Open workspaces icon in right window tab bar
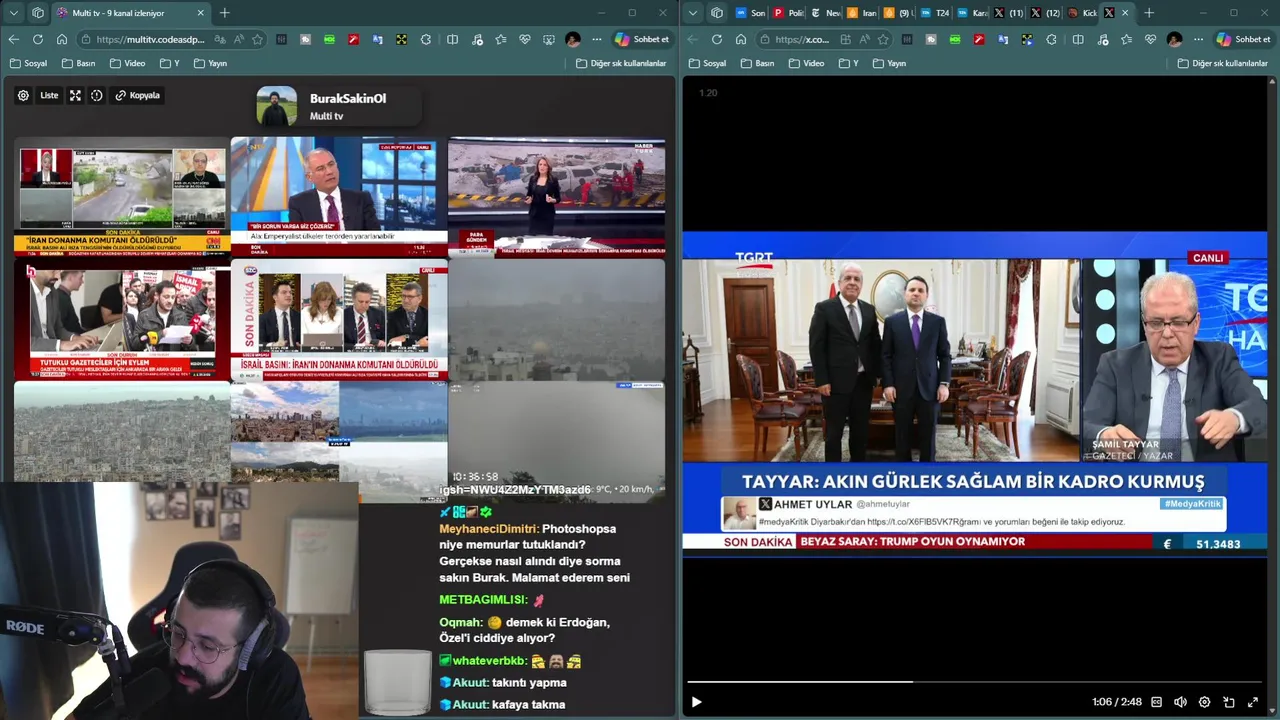This screenshot has width=1280, height=720. coord(717,13)
